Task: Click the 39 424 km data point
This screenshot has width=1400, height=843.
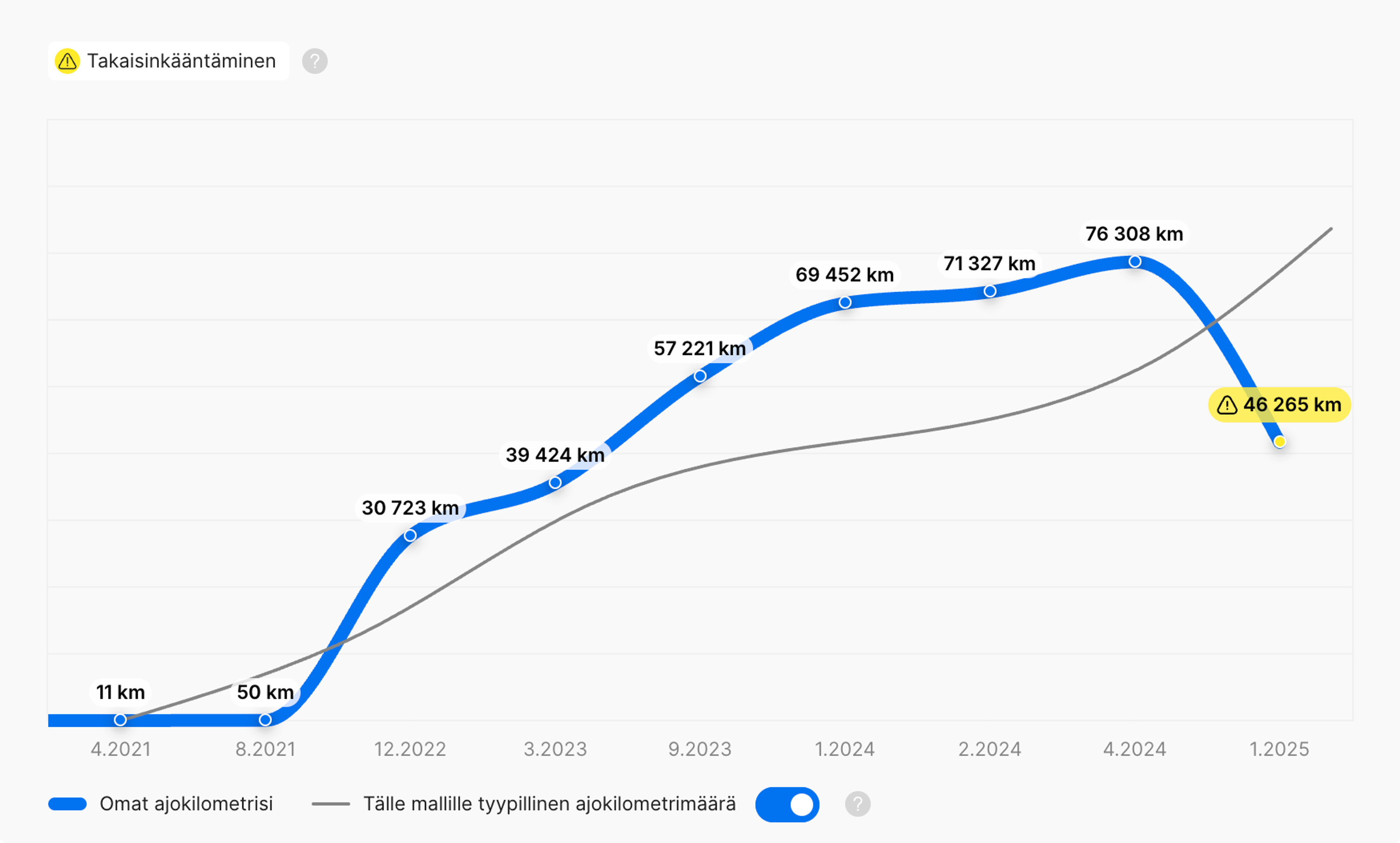Action: tap(555, 483)
